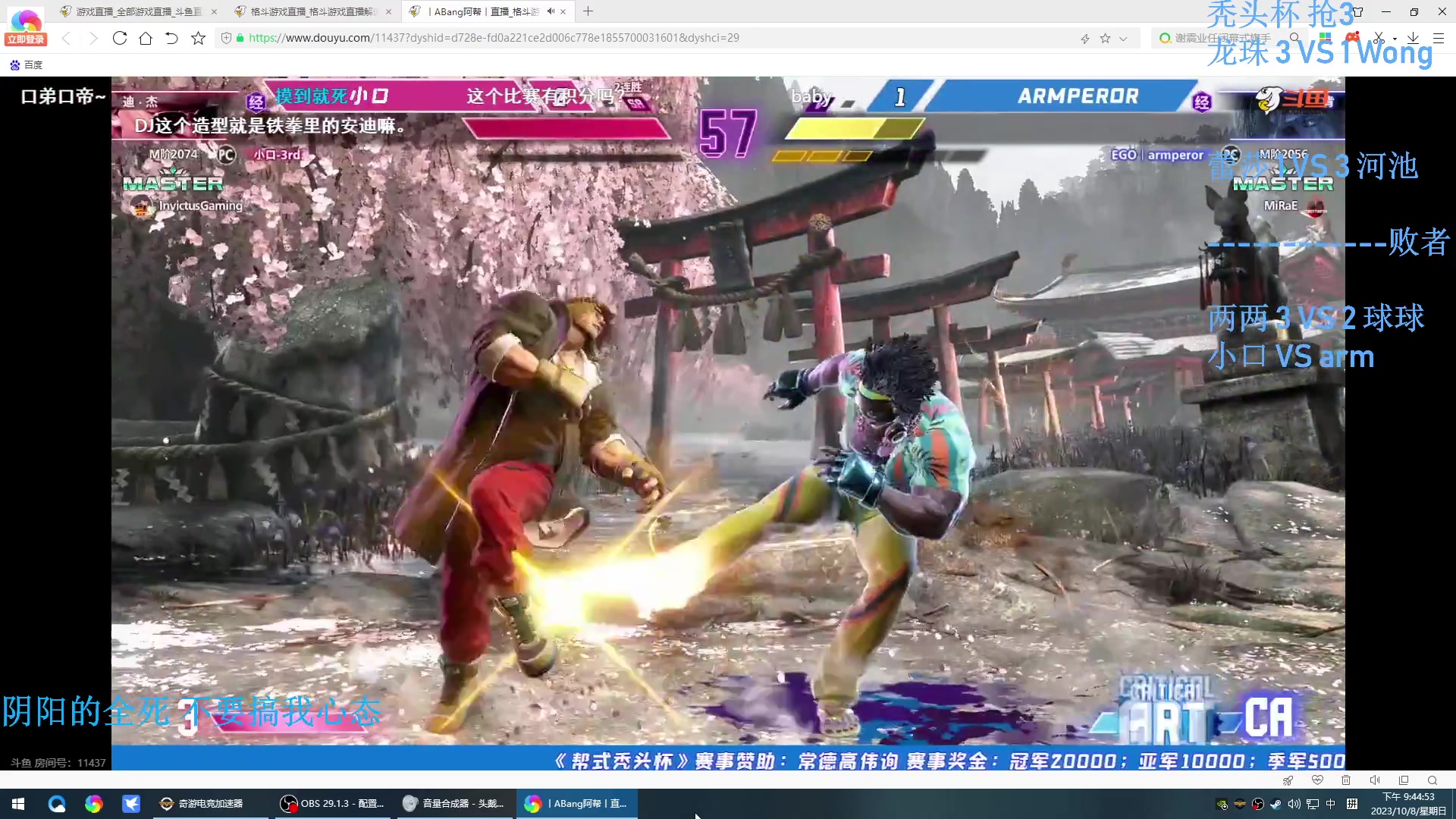Expand the address bar dropdown chevron
1456x819 pixels.
point(1123,39)
